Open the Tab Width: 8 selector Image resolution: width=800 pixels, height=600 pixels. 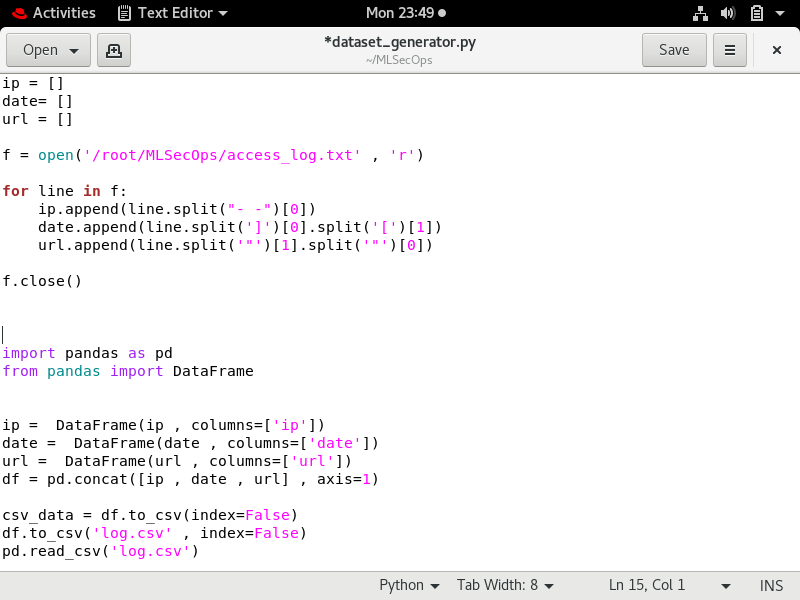pyautogui.click(x=505, y=585)
